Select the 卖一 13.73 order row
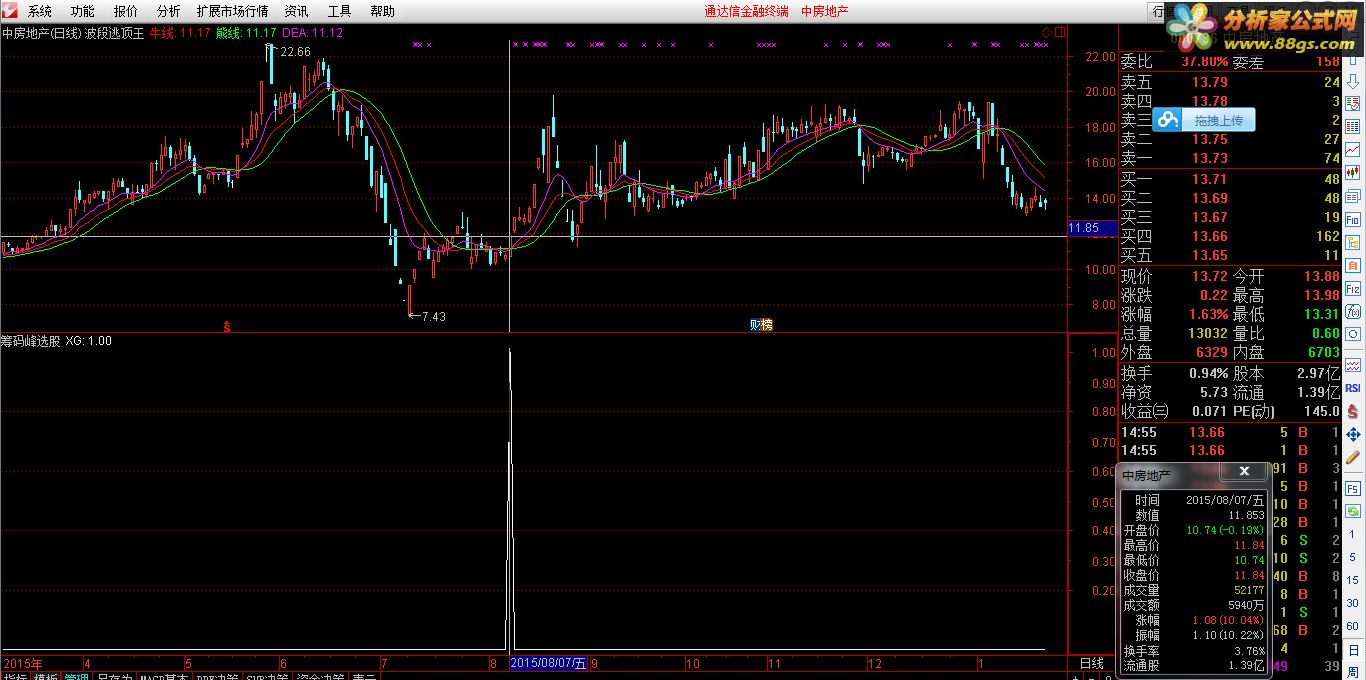The width and height of the screenshot is (1366, 680). [x=1229, y=158]
